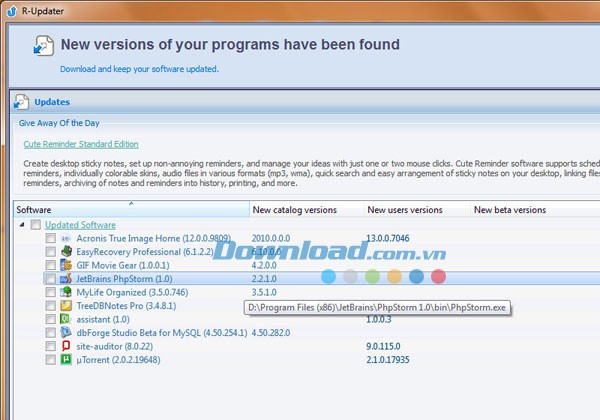600x420 pixels.
Task: Click users version 9.0.115.0
Action: [383, 346]
